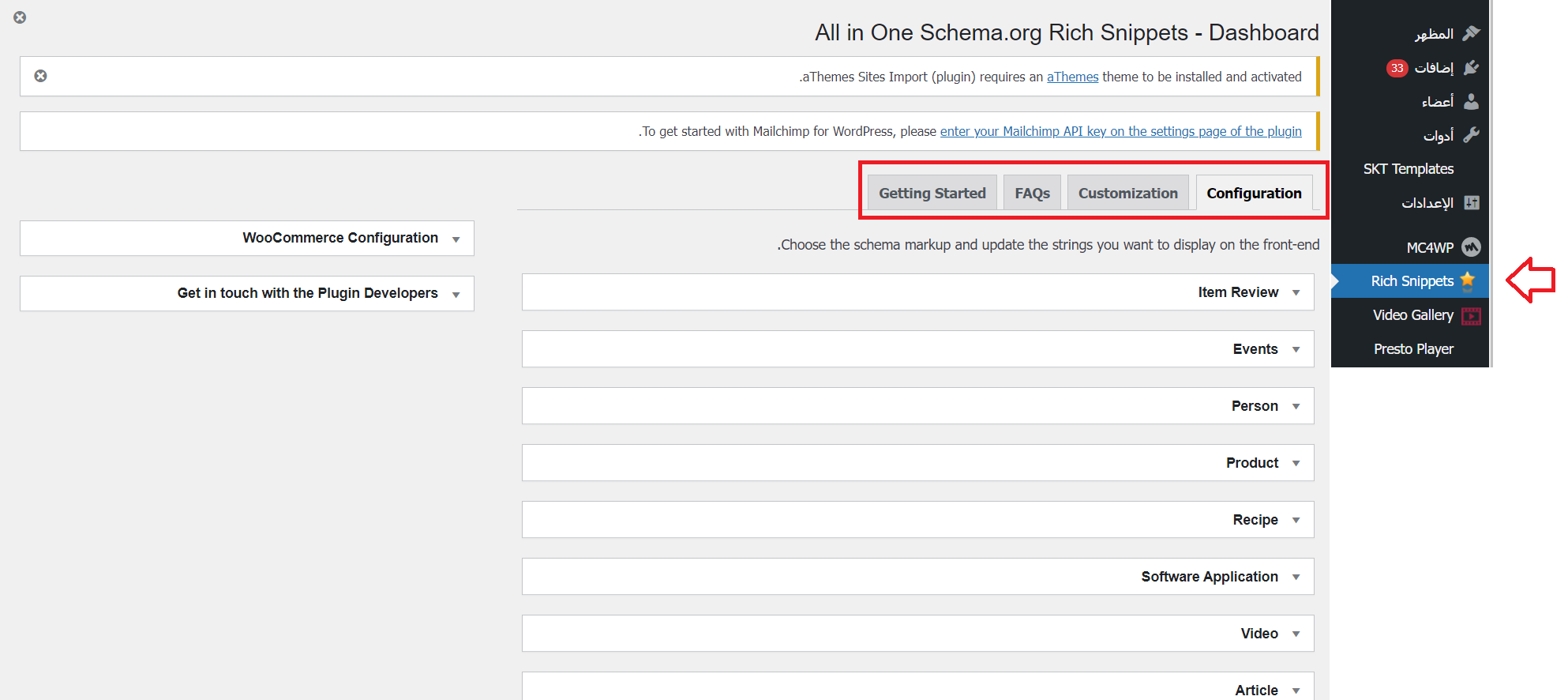Image resolution: width=1568 pixels, height=700 pixels.
Task: Open the aThemes theme link
Action: pyautogui.click(x=1072, y=77)
